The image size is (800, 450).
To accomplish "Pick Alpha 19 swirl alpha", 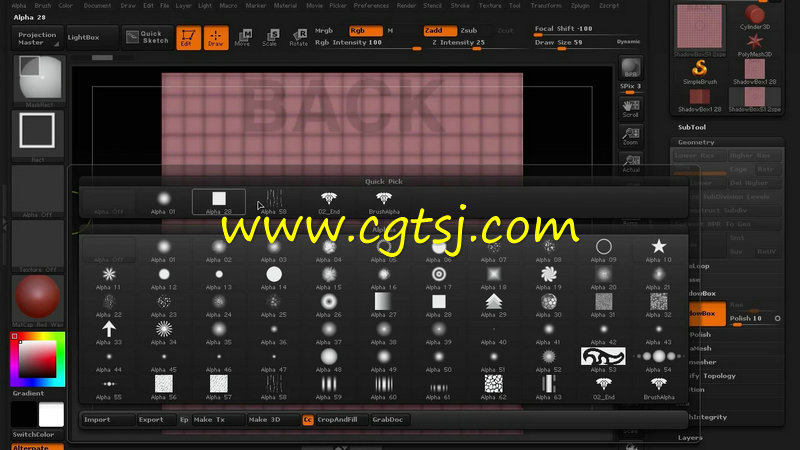I will (548, 278).
